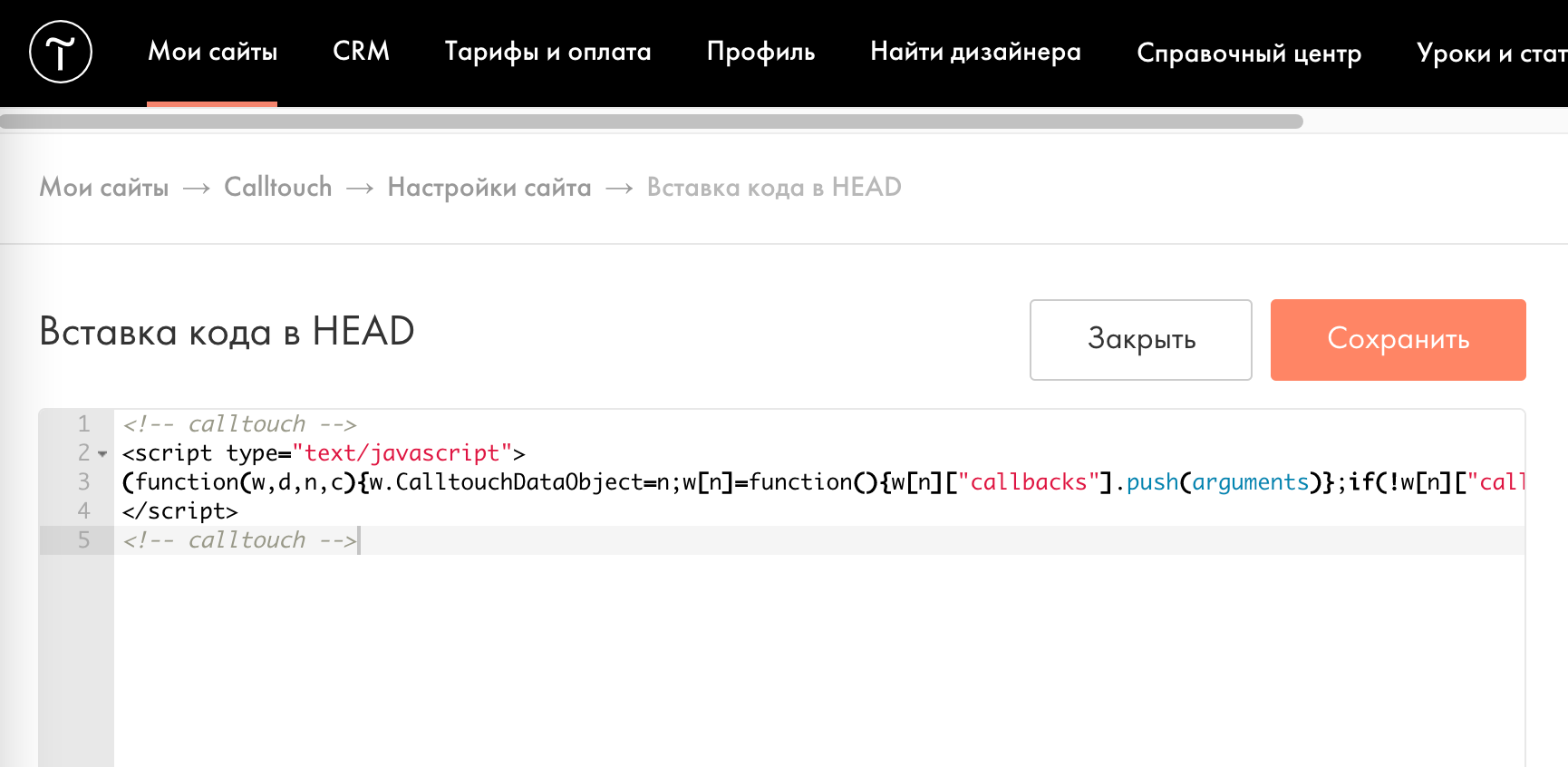Click the script type="text/javascript" line
The width and height of the screenshot is (1568, 767).
pyautogui.click(x=324, y=453)
